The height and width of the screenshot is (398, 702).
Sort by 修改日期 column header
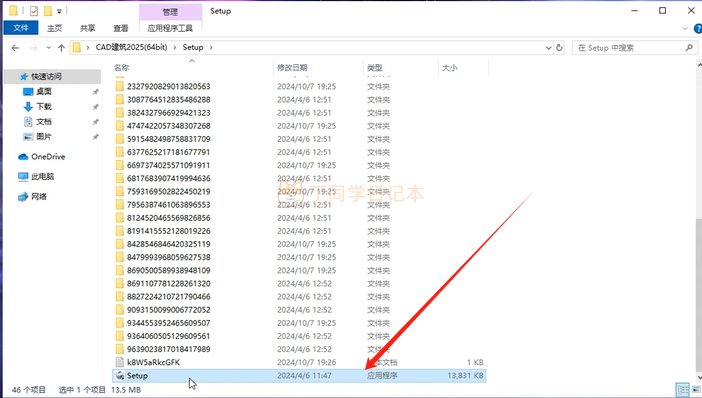292,68
